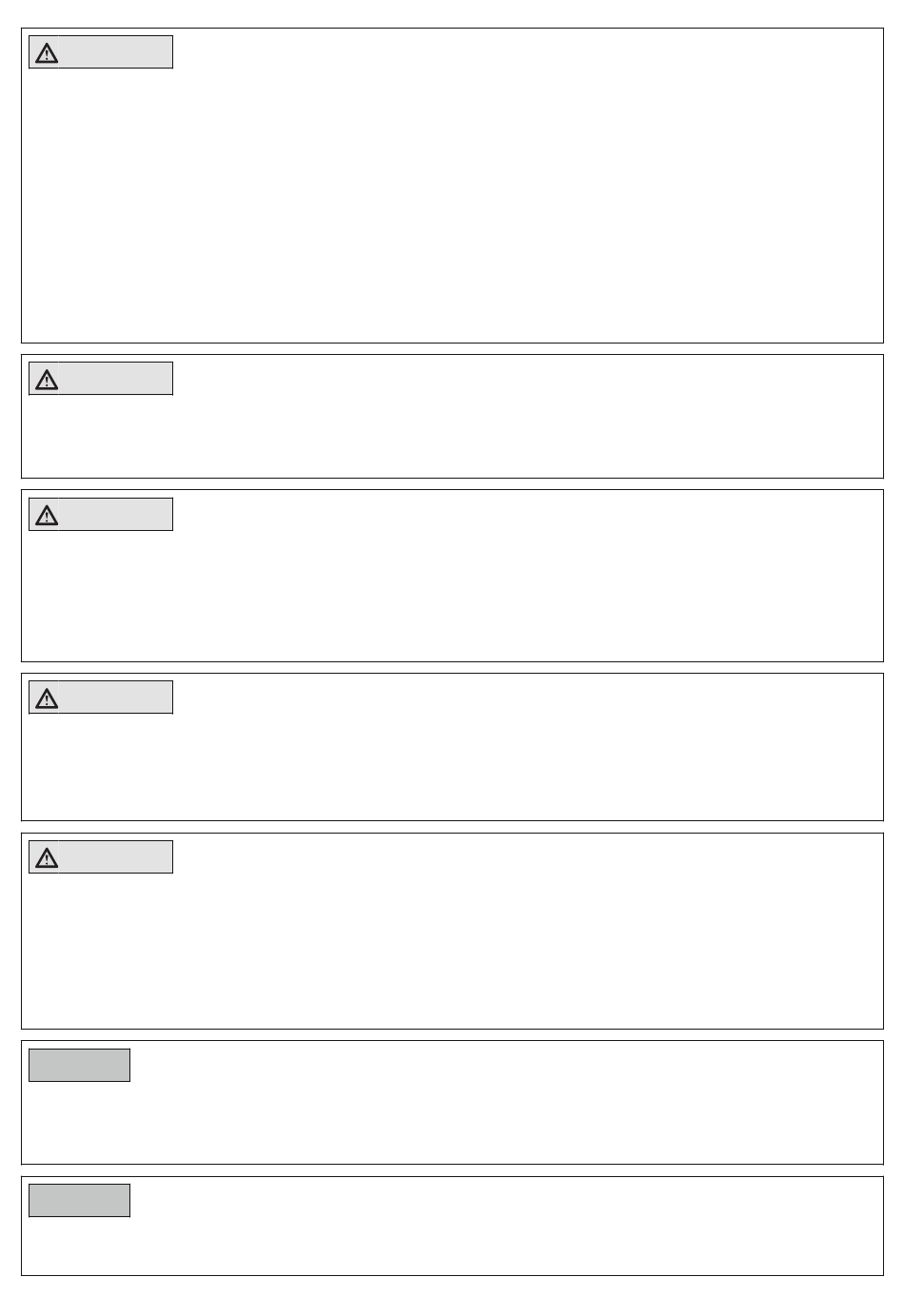Click blank label beside third warning triangle

[116, 515]
